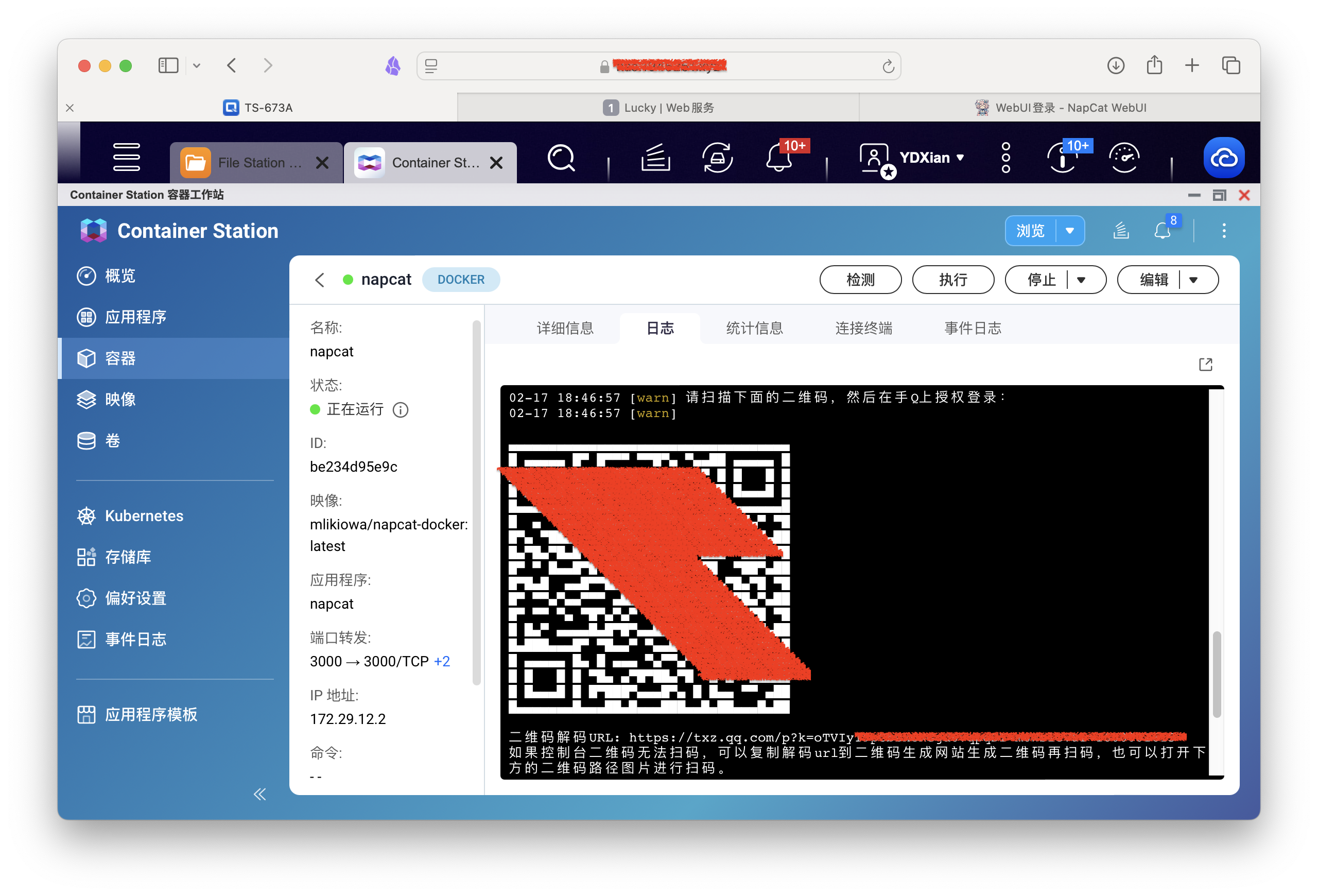This screenshot has height=896, width=1318.
Task: Select 容器 in sidebar
Action: click(x=174, y=358)
